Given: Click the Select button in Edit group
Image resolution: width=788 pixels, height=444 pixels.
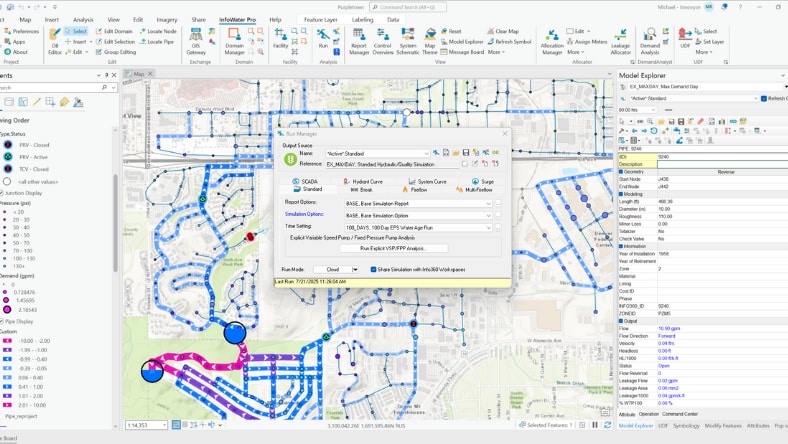Looking at the screenshot, I should click(x=75, y=31).
